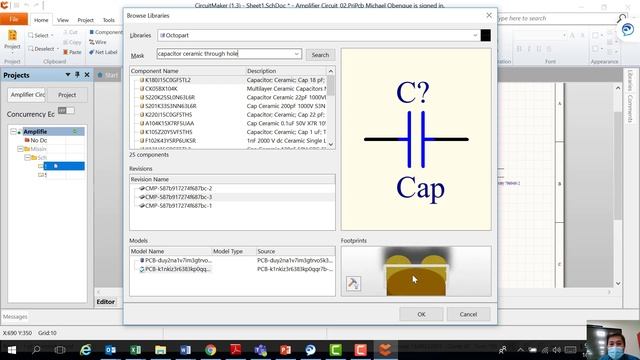Open File Explorer from the taskbar
The image size is (640, 360).
(160, 350)
